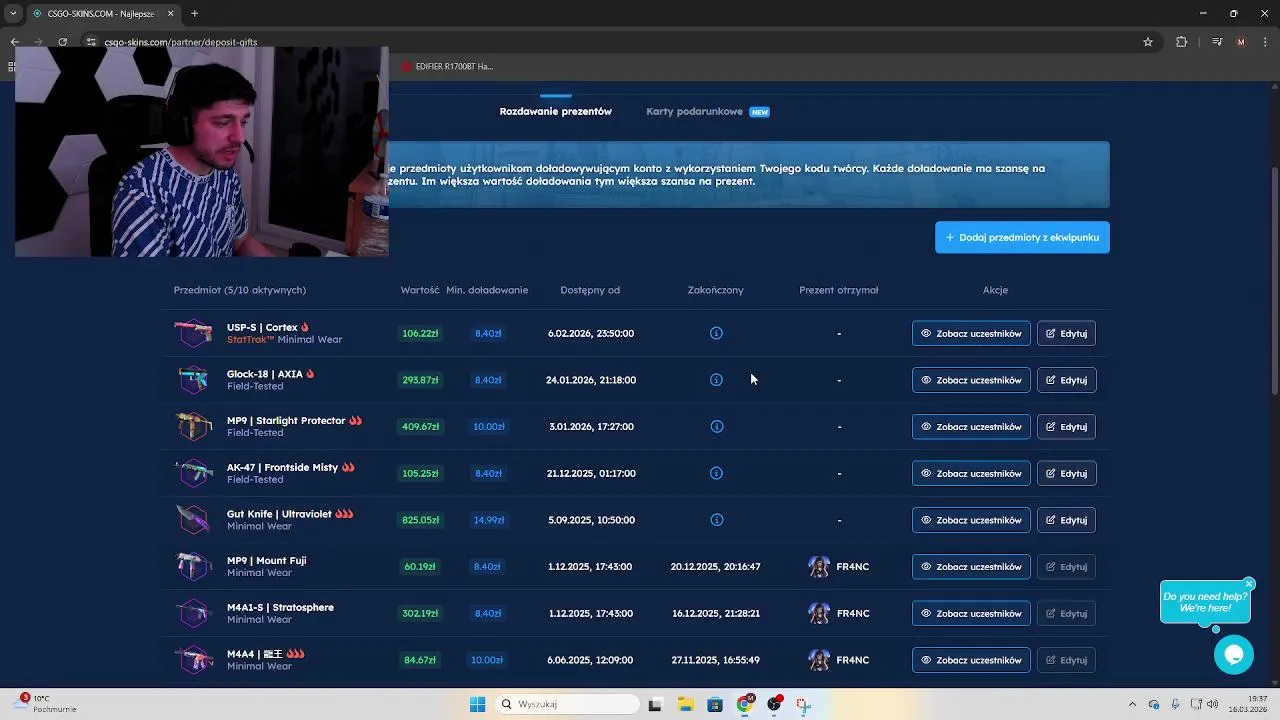Click FR4NC avatar in M4A1-S Stratosphere row
The image size is (1280, 720).
(x=819, y=613)
